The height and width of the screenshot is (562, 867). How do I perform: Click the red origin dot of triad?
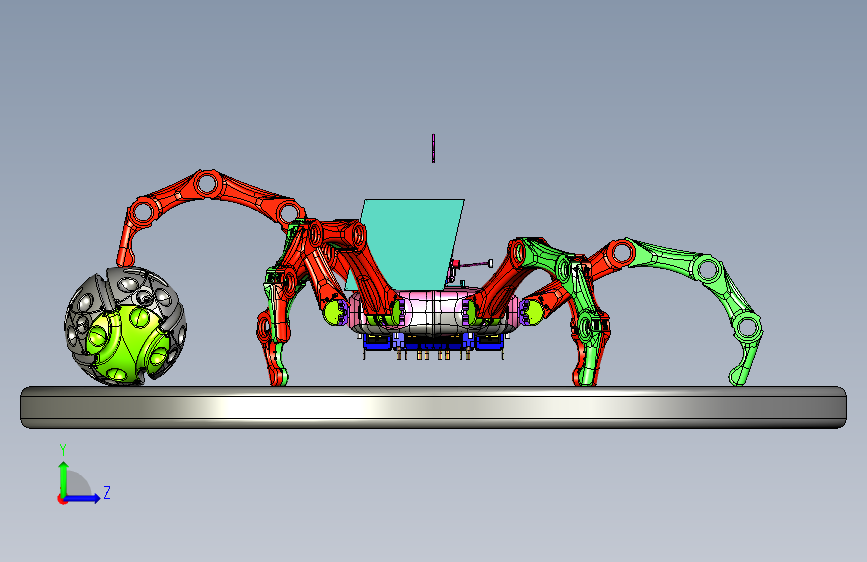(x=62, y=499)
